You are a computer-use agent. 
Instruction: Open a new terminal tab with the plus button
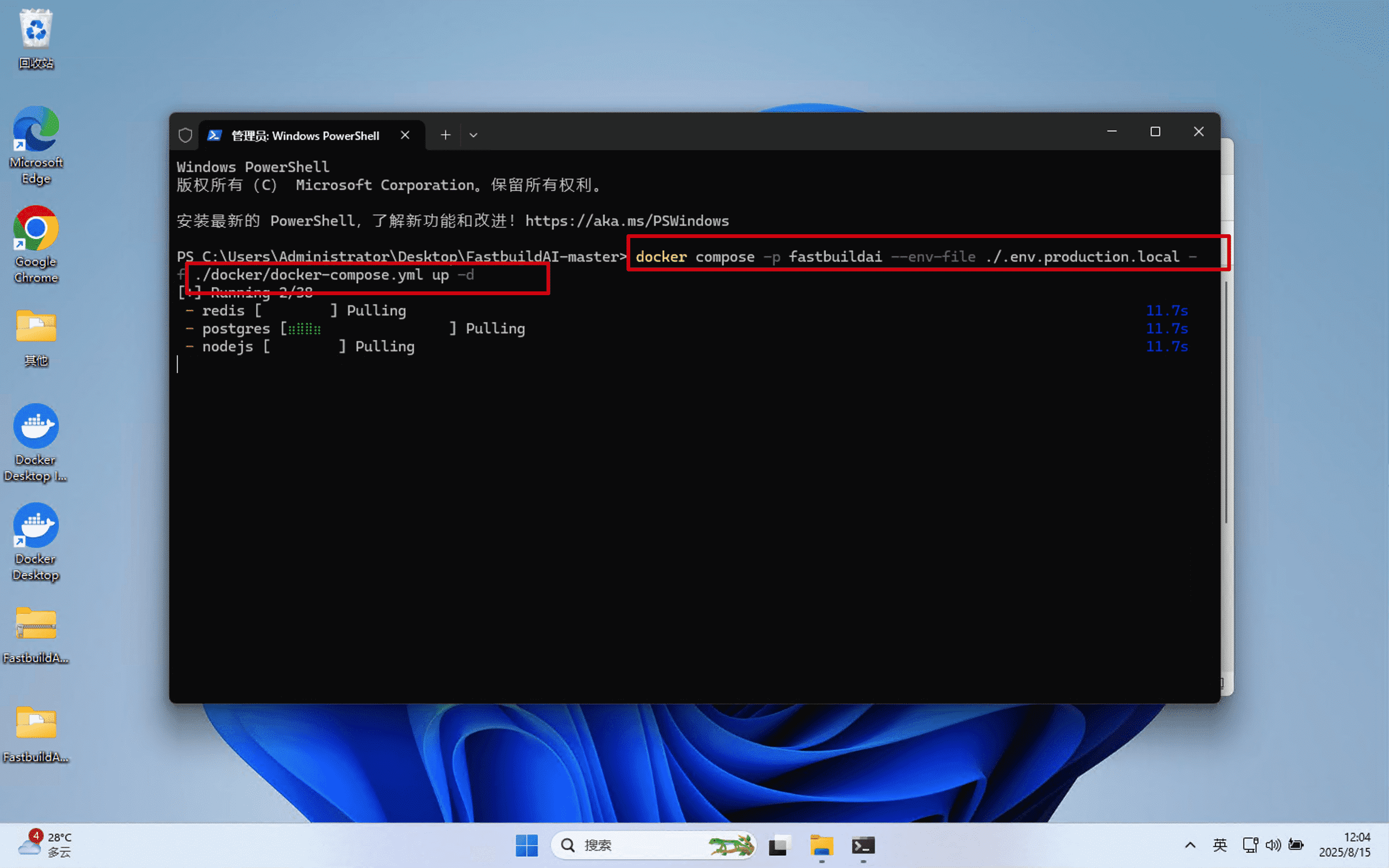pos(445,134)
